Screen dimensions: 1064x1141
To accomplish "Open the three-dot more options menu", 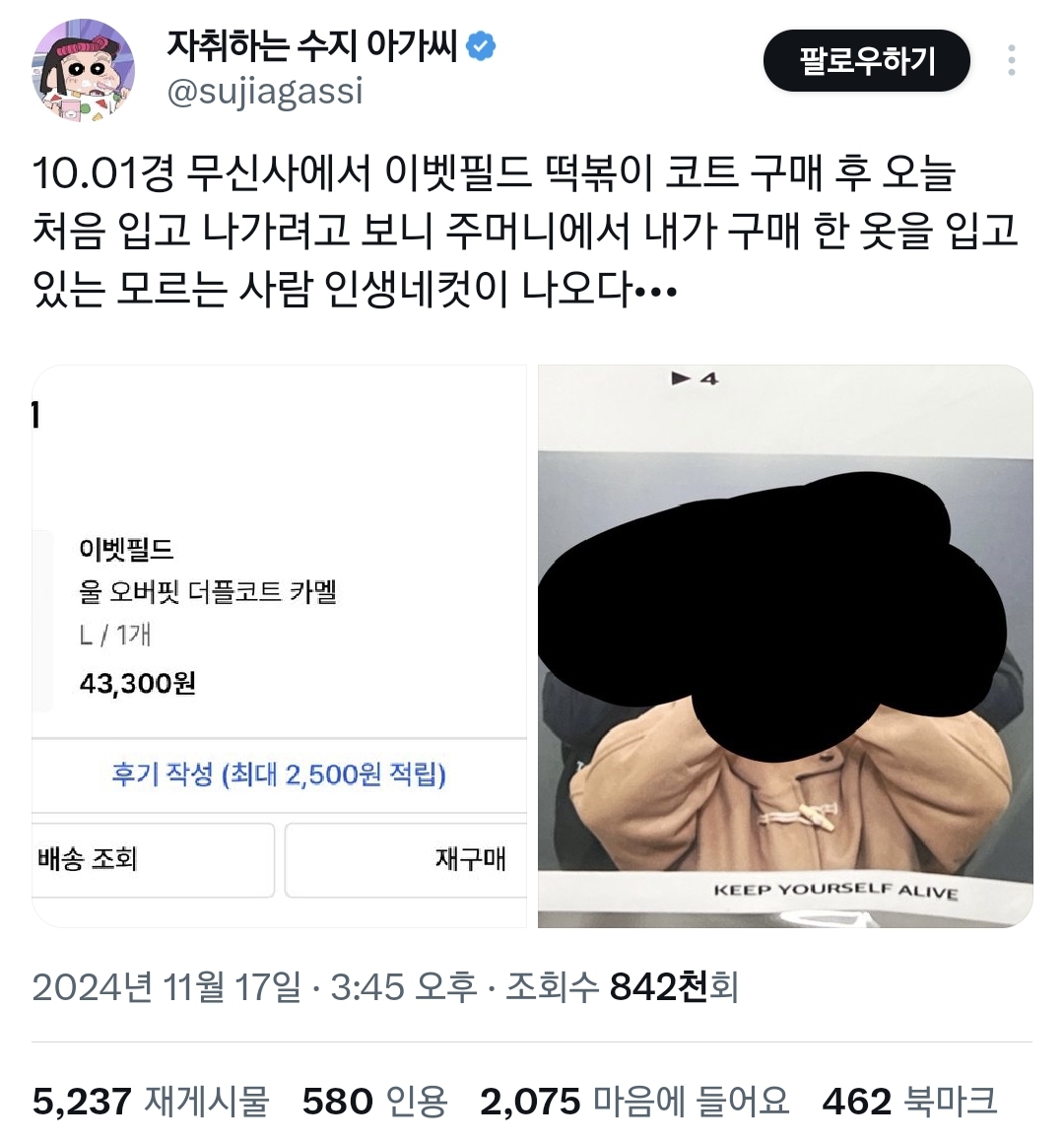I will click(1011, 60).
